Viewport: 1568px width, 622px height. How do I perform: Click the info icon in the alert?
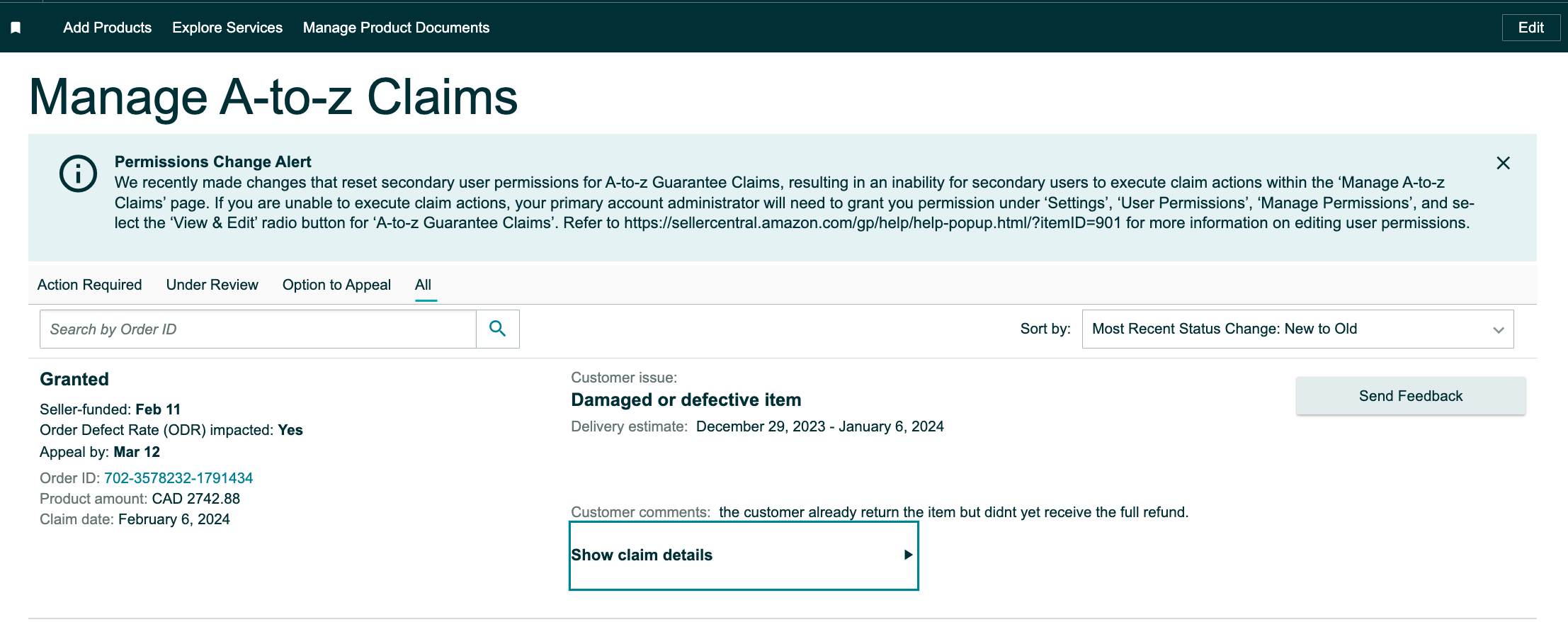pos(78,173)
